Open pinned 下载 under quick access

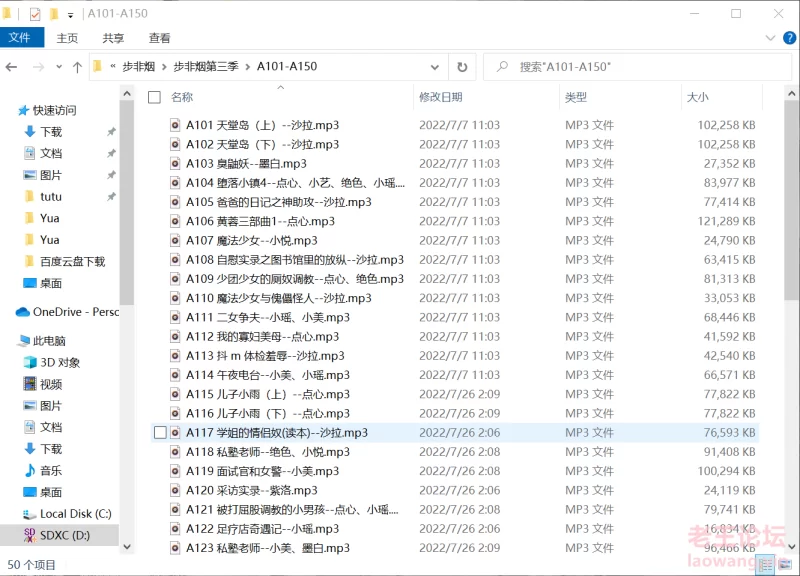(51, 132)
